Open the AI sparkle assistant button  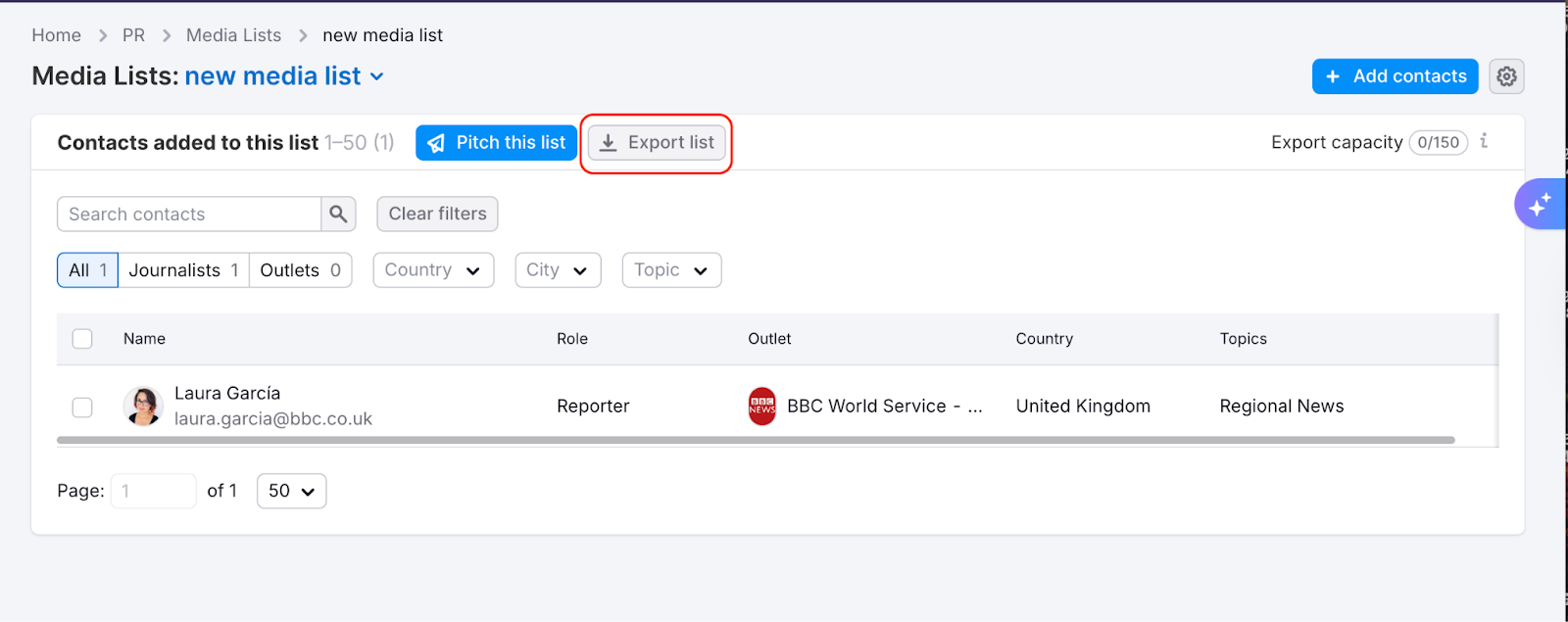pyautogui.click(x=1540, y=205)
